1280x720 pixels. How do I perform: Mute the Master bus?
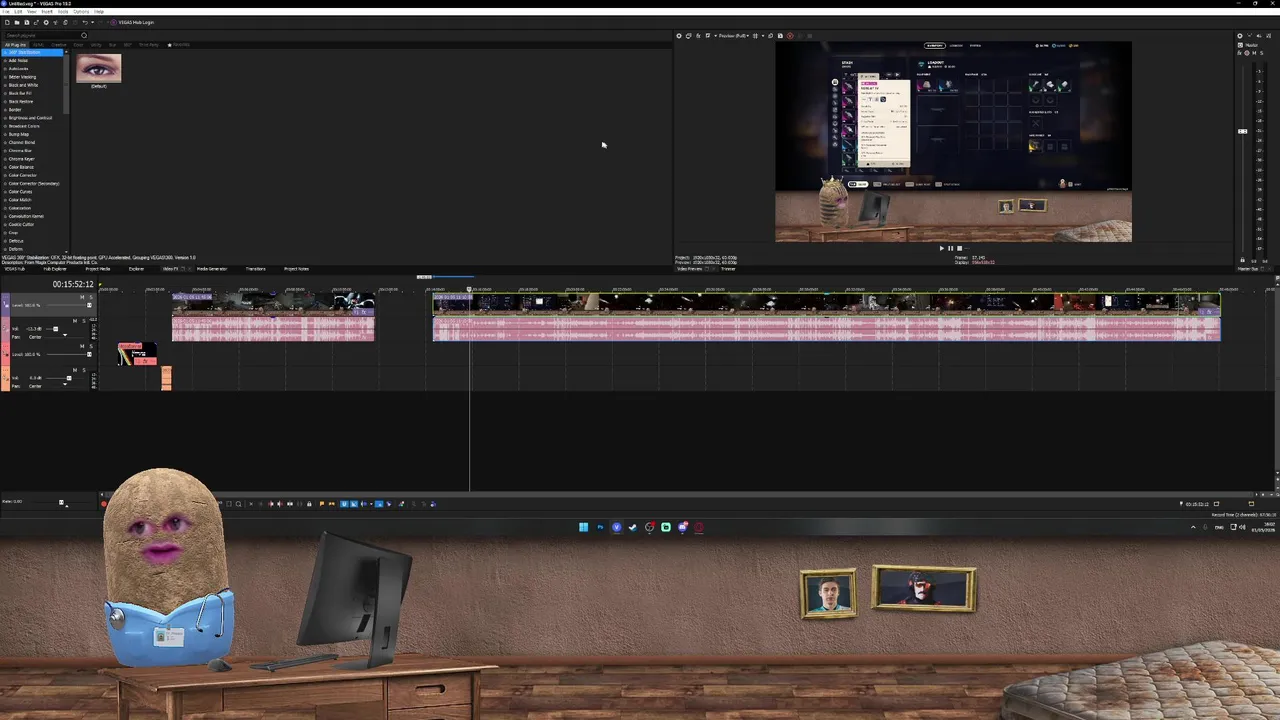(1254, 53)
